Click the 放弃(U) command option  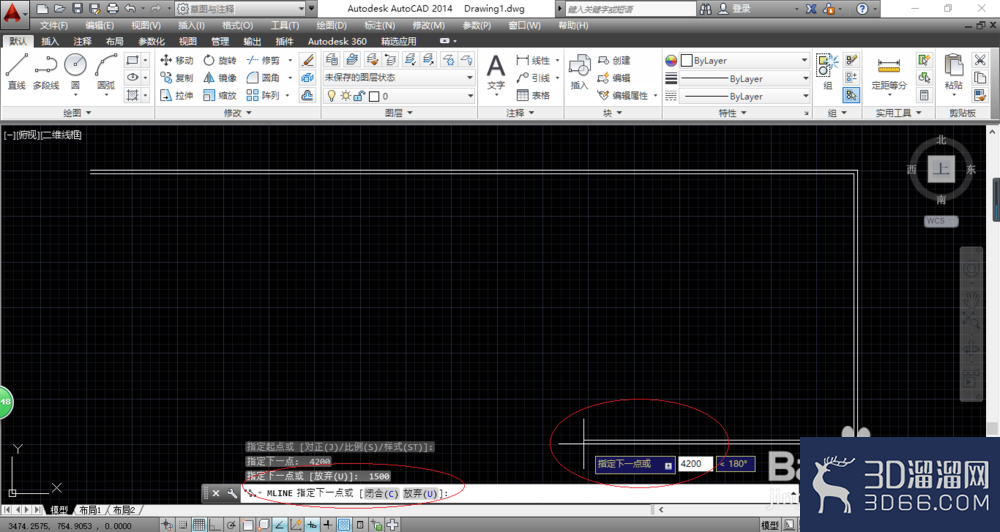click(422, 493)
